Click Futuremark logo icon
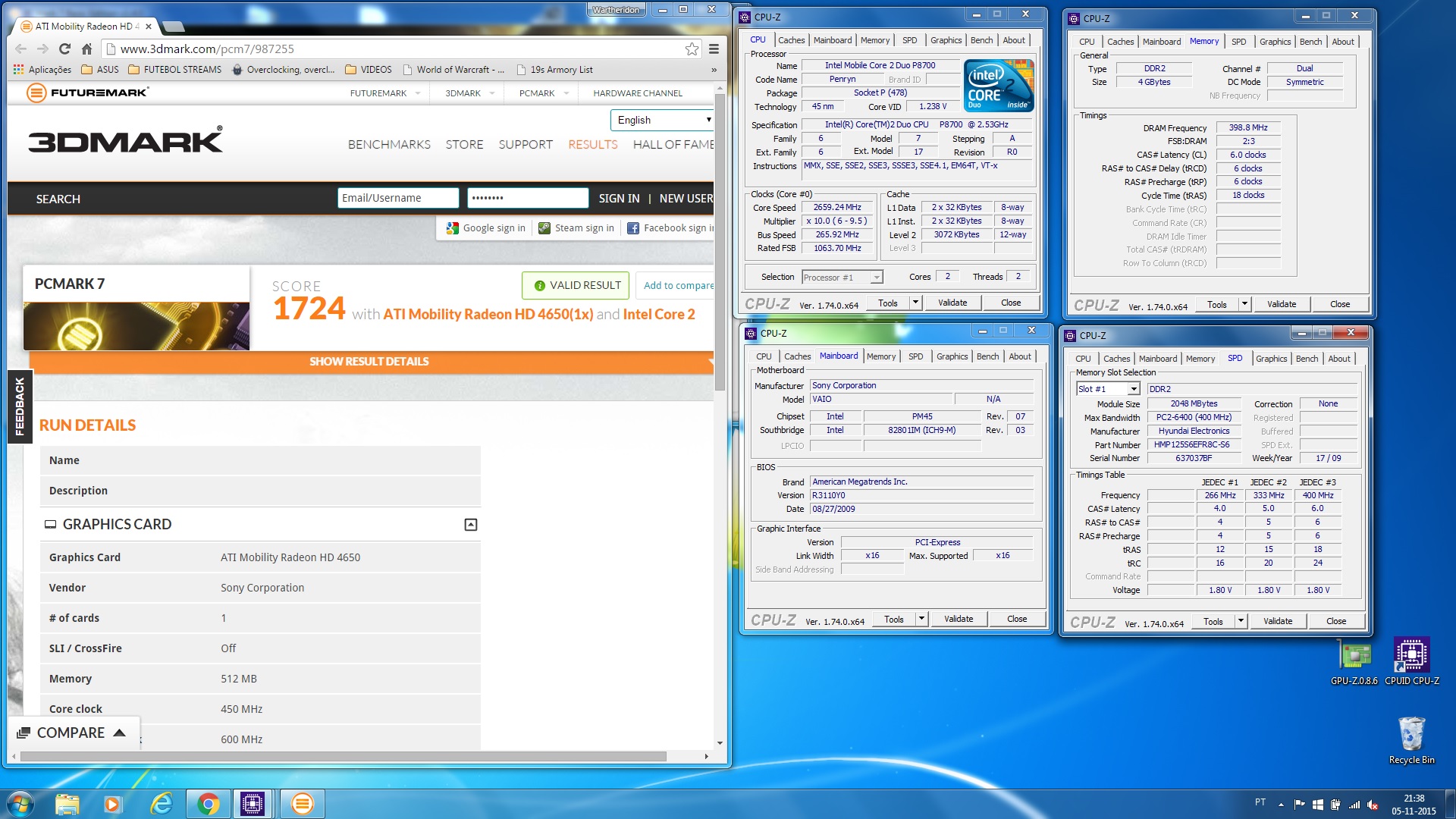 tap(36, 93)
